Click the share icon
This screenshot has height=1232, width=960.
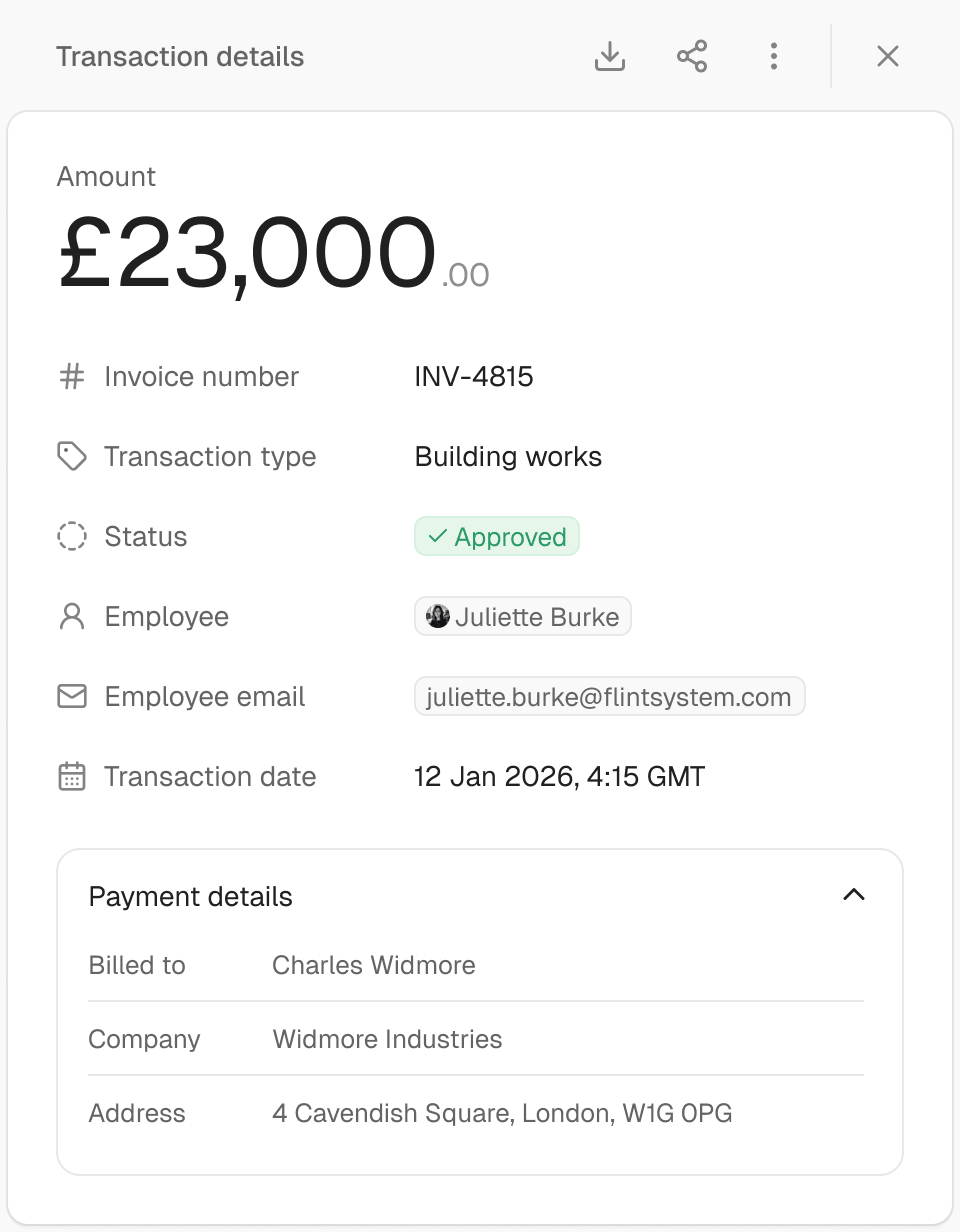click(692, 57)
